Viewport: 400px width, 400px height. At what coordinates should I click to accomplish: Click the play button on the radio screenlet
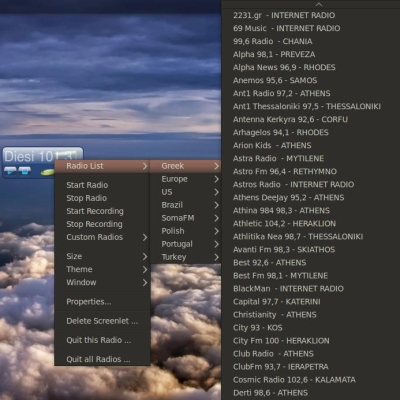(x=10, y=171)
